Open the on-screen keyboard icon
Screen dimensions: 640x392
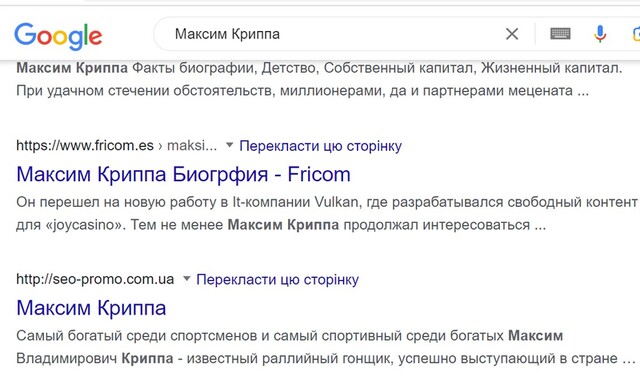coord(560,33)
